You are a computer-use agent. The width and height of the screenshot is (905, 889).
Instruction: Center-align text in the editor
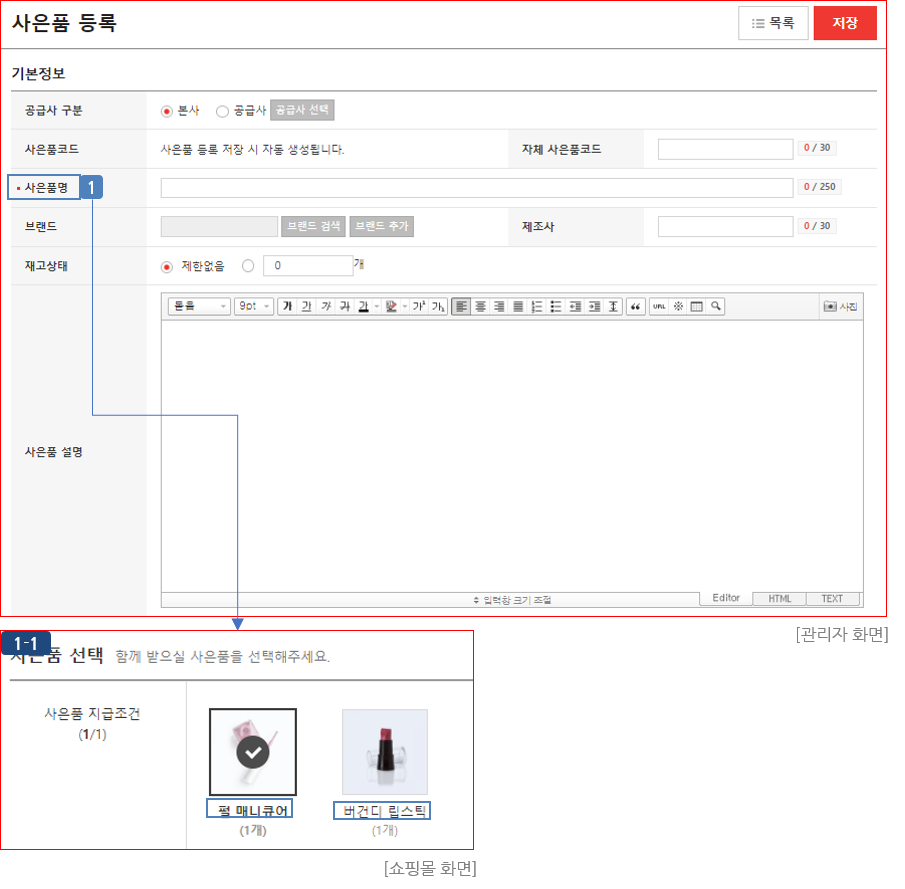(x=481, y=306)
